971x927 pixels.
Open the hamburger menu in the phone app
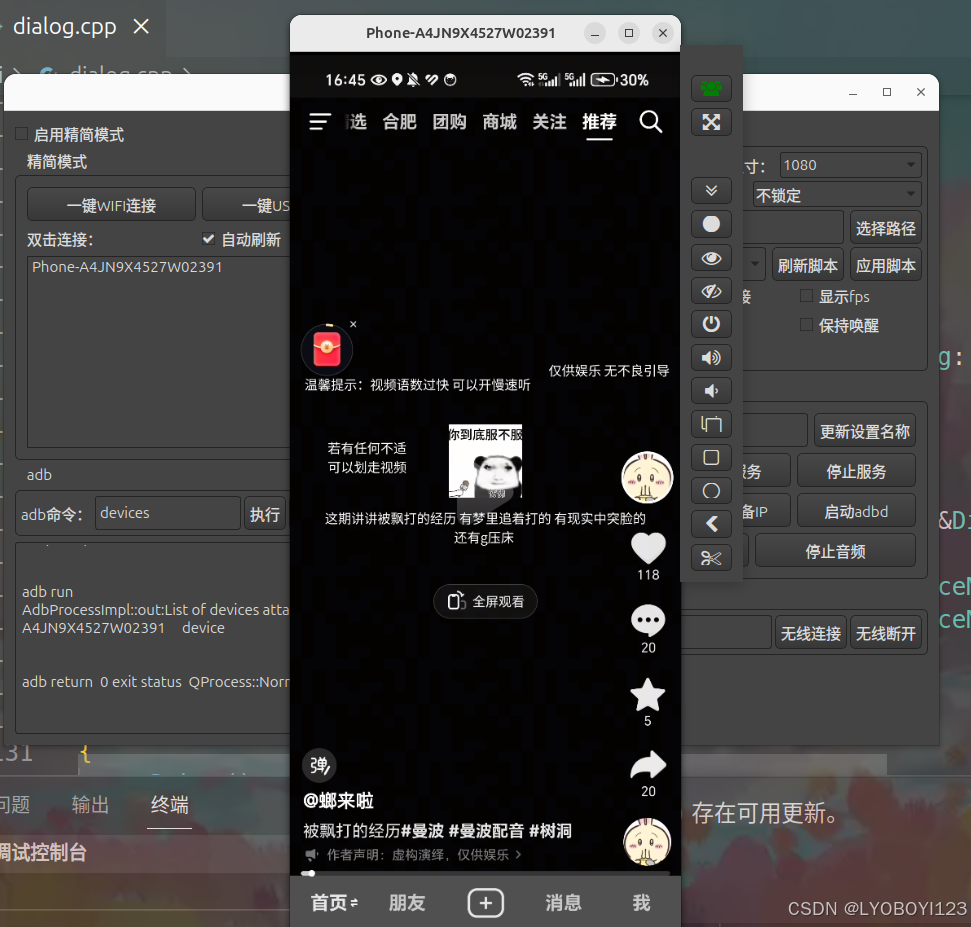point(320,121)
